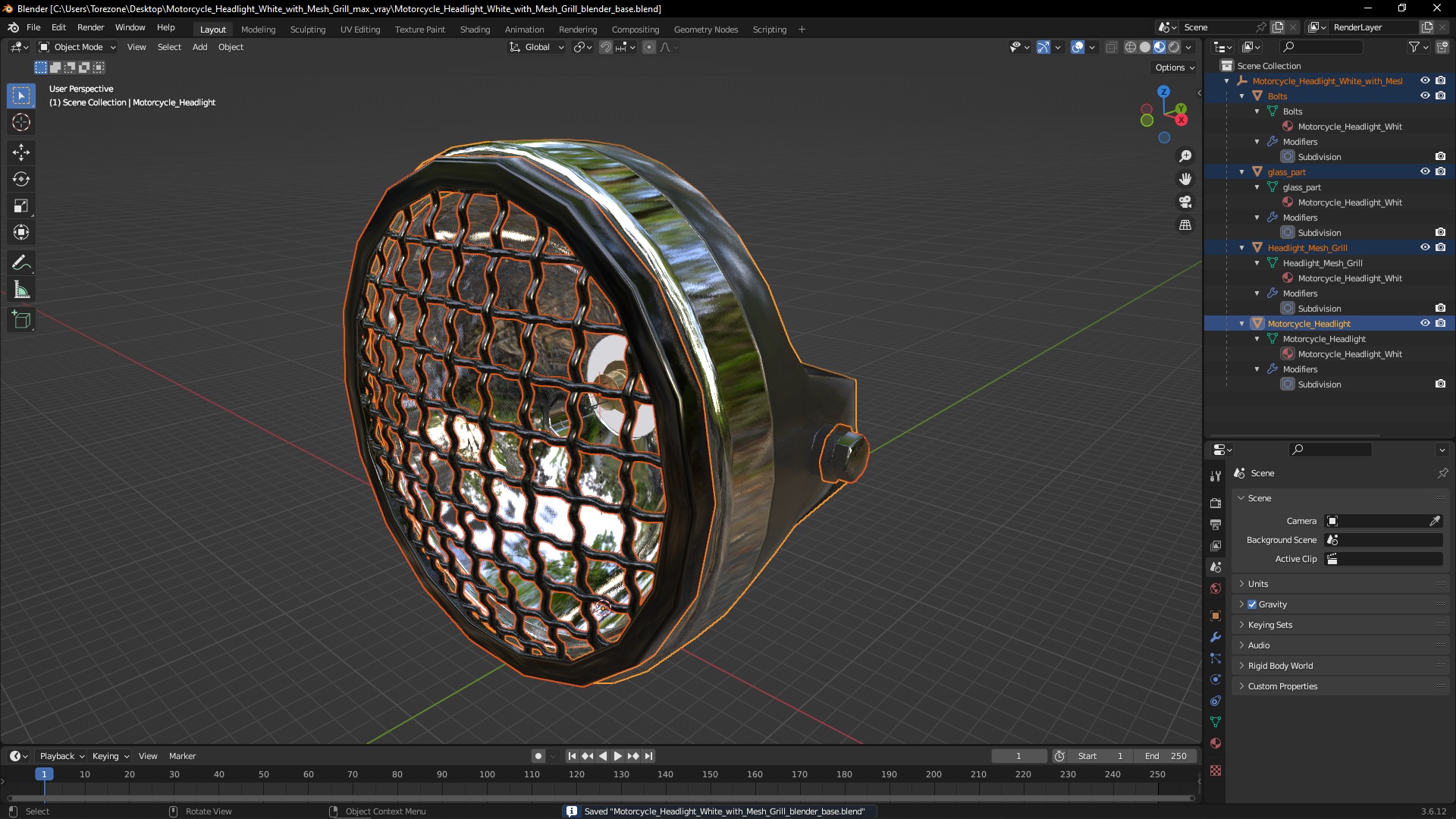Open the Tool properties tab

coord(1216,475)
